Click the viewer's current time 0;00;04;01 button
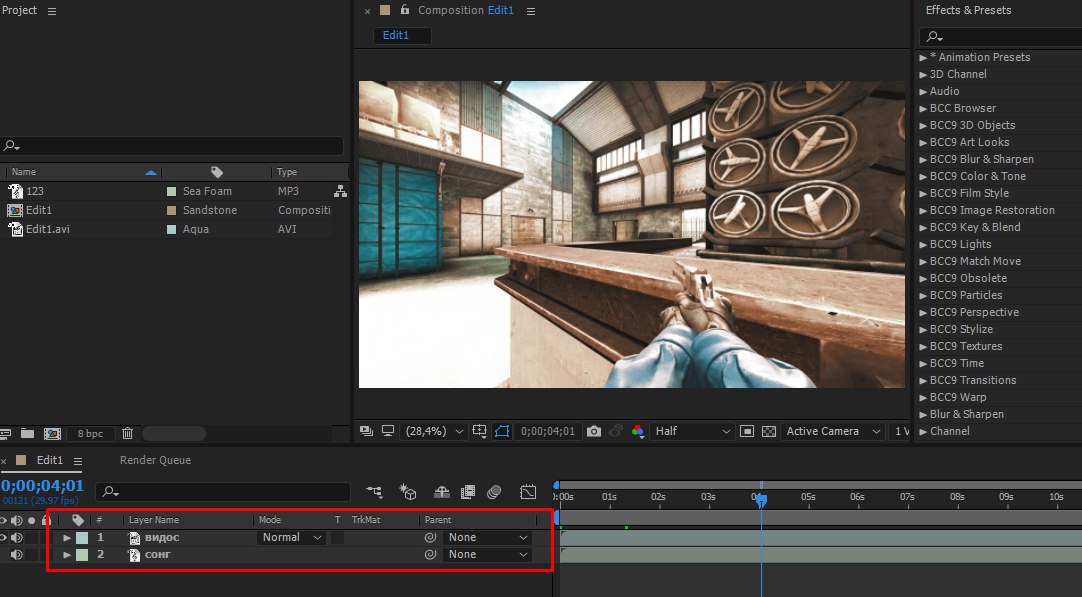Screen dimensions: 1082x597 coord(548,431)
